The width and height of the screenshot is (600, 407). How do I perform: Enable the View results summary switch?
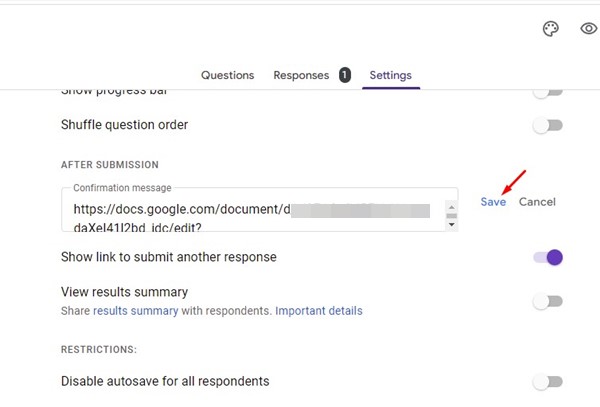click(547, 301)
